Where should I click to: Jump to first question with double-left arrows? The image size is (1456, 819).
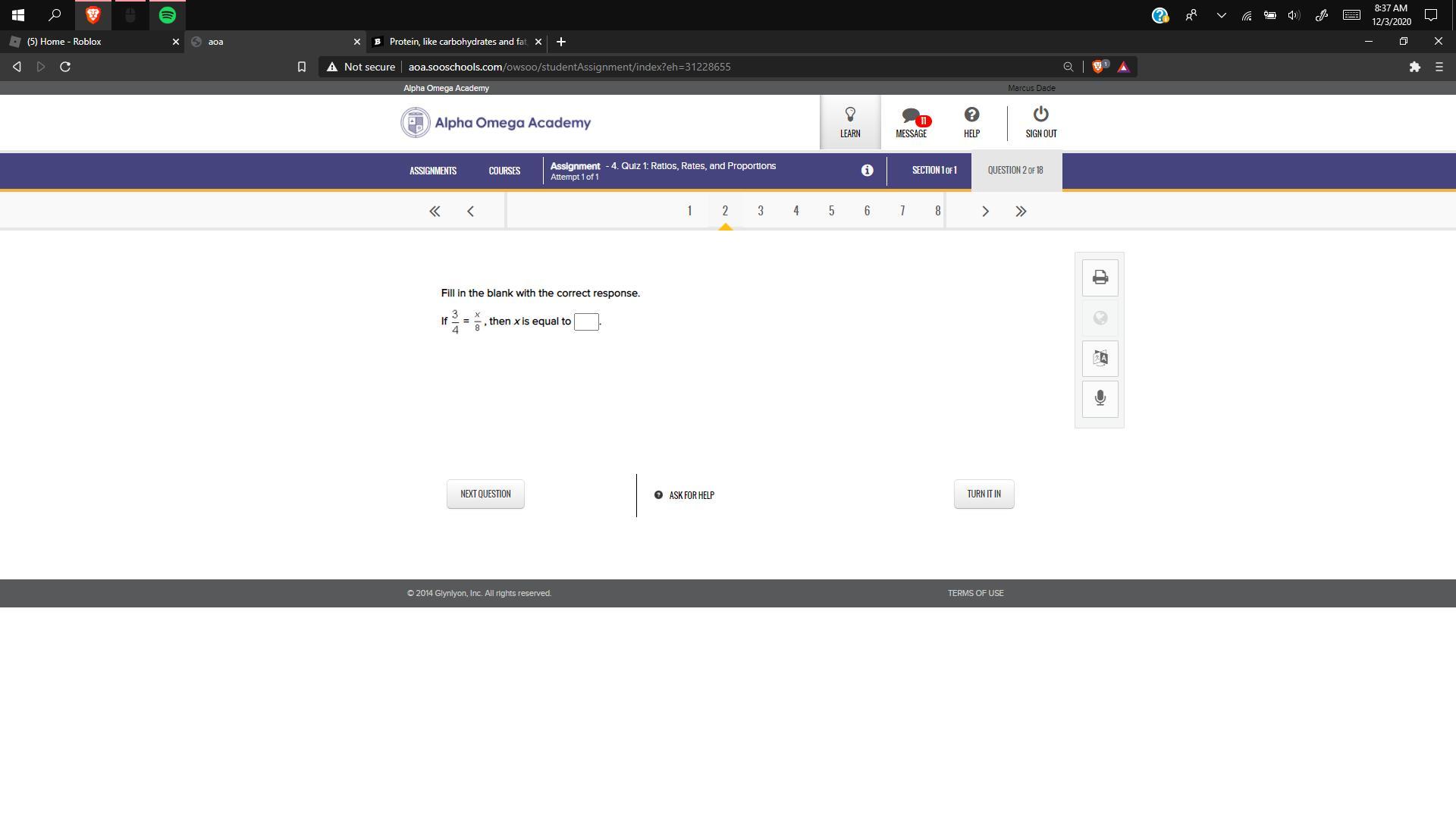pyautogui.click(x=435, y=212)
